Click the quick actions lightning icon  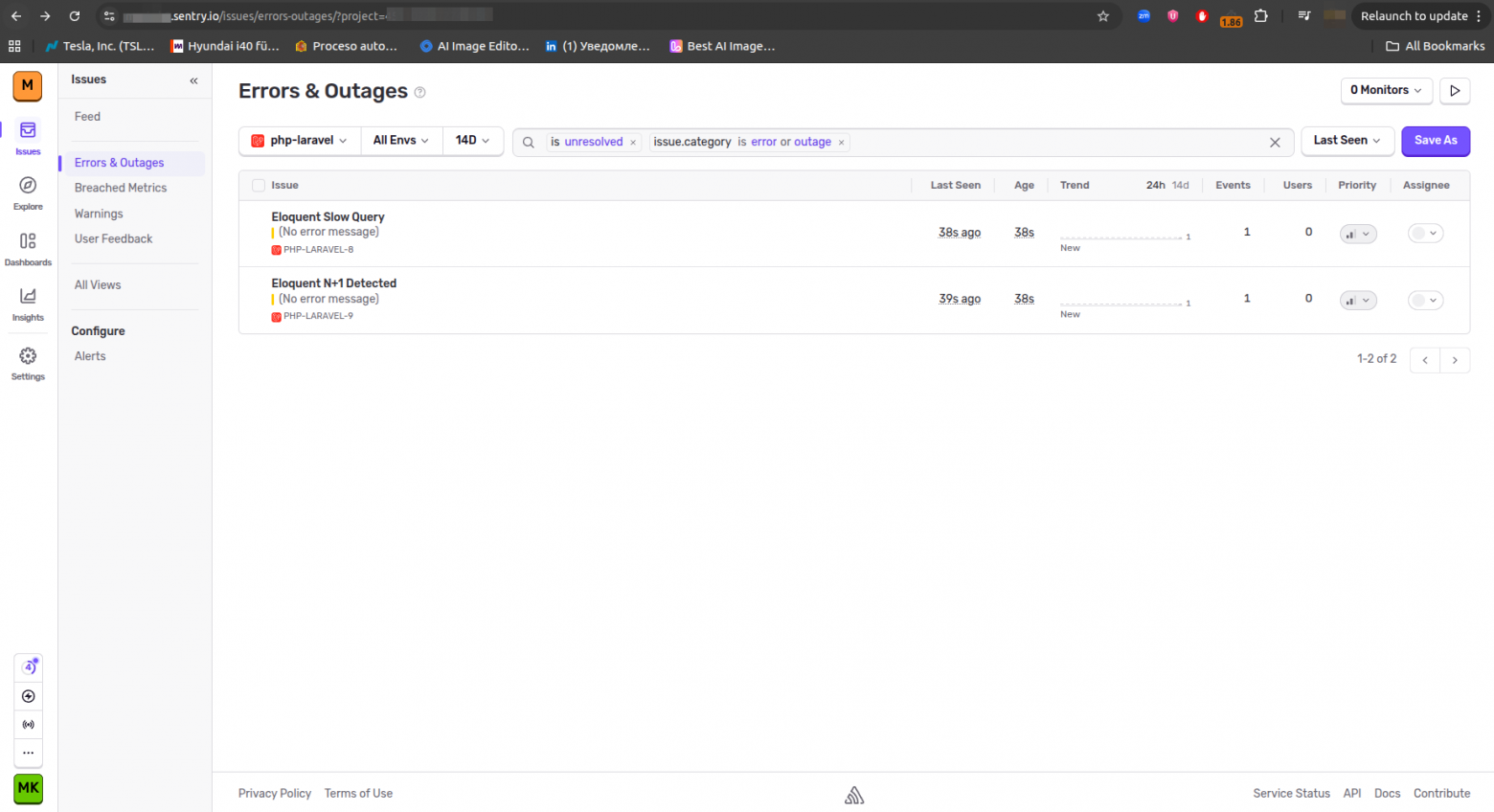point(28,696)
